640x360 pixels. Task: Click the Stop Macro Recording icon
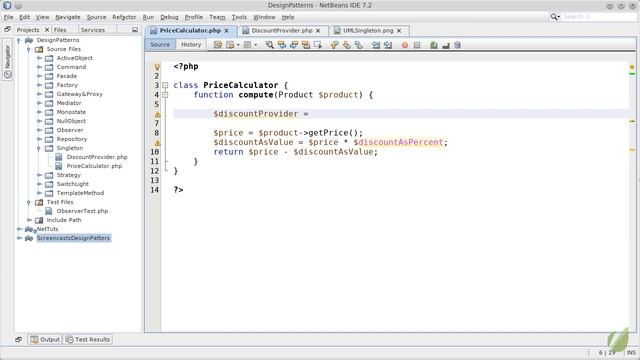pos(417,45)
